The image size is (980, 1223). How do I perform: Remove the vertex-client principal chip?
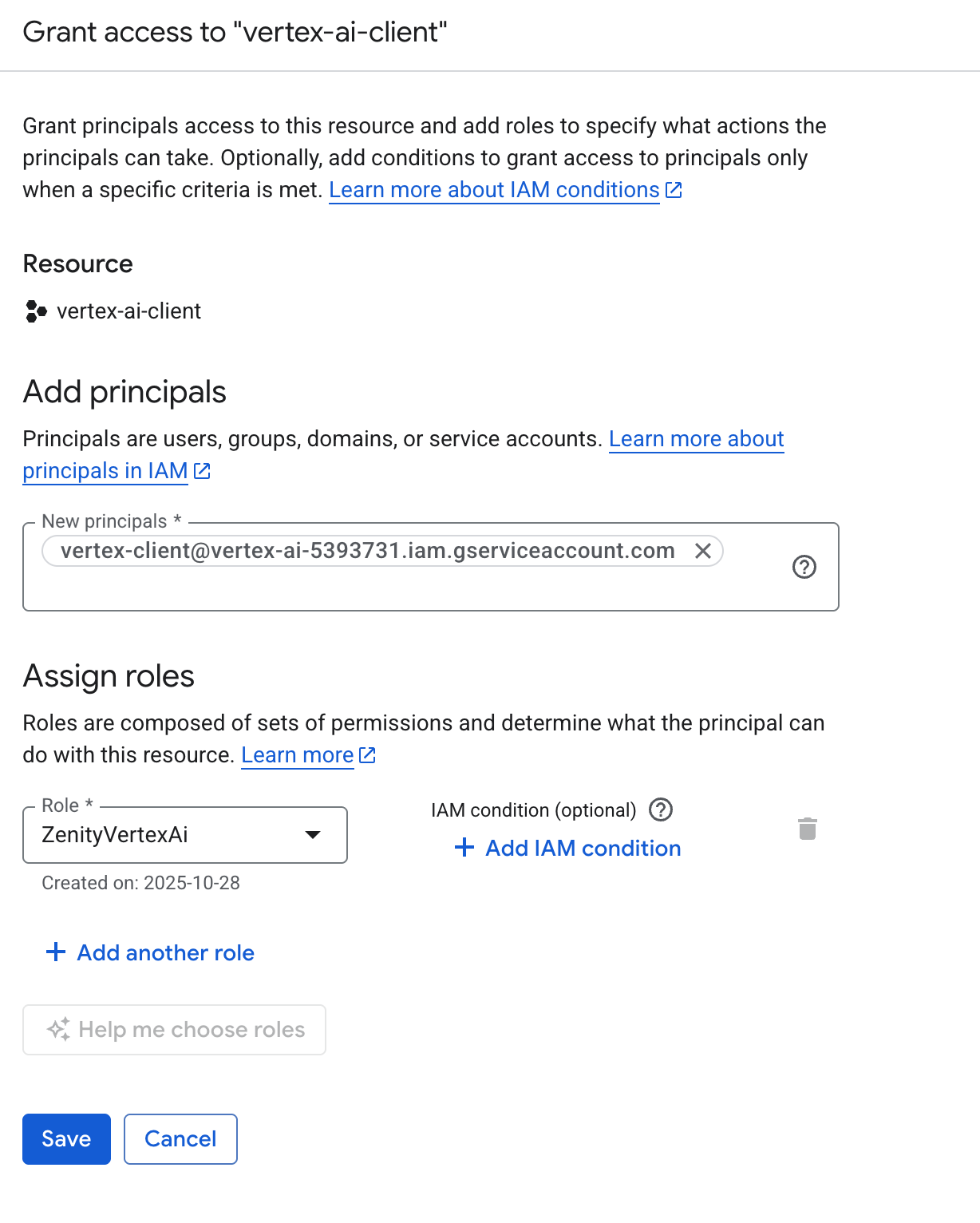702,551
